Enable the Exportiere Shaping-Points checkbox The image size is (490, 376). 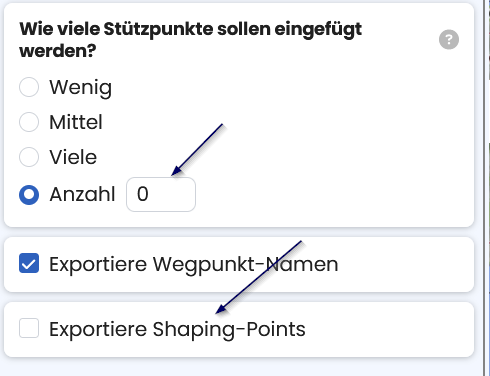point(29,328)
